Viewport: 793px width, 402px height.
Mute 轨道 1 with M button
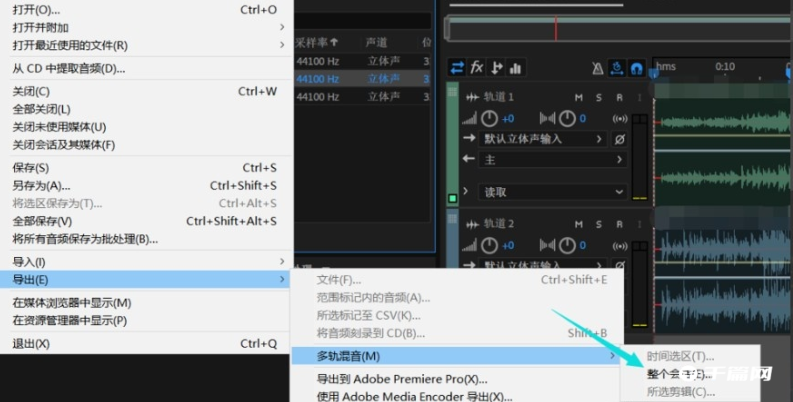579,98
